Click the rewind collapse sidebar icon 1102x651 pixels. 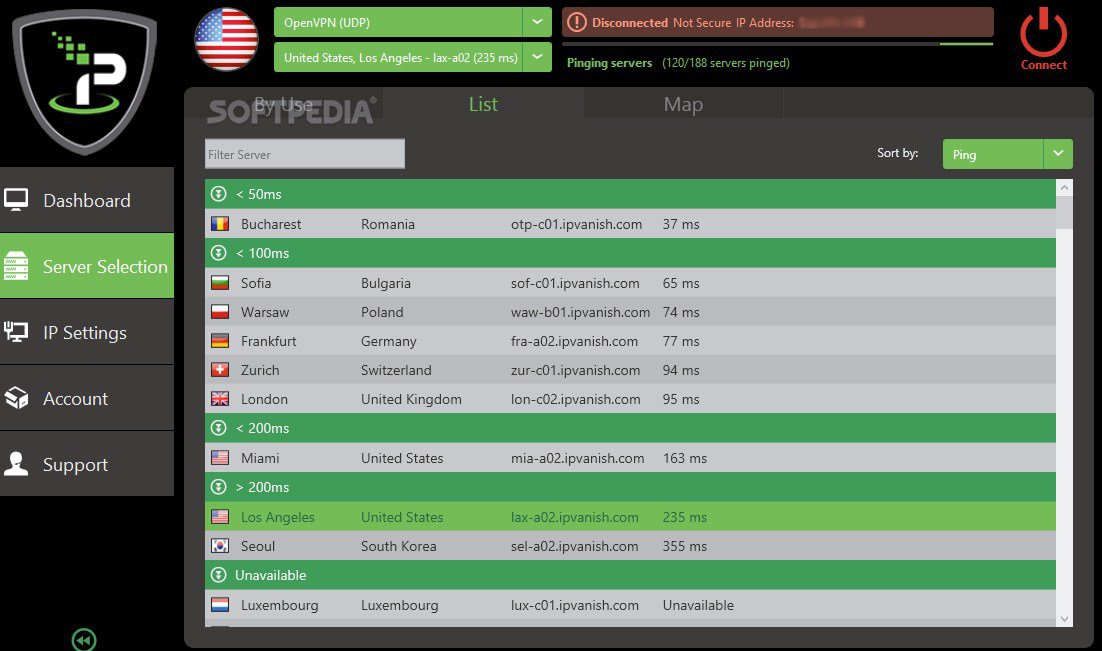click(x=84, y=640)
